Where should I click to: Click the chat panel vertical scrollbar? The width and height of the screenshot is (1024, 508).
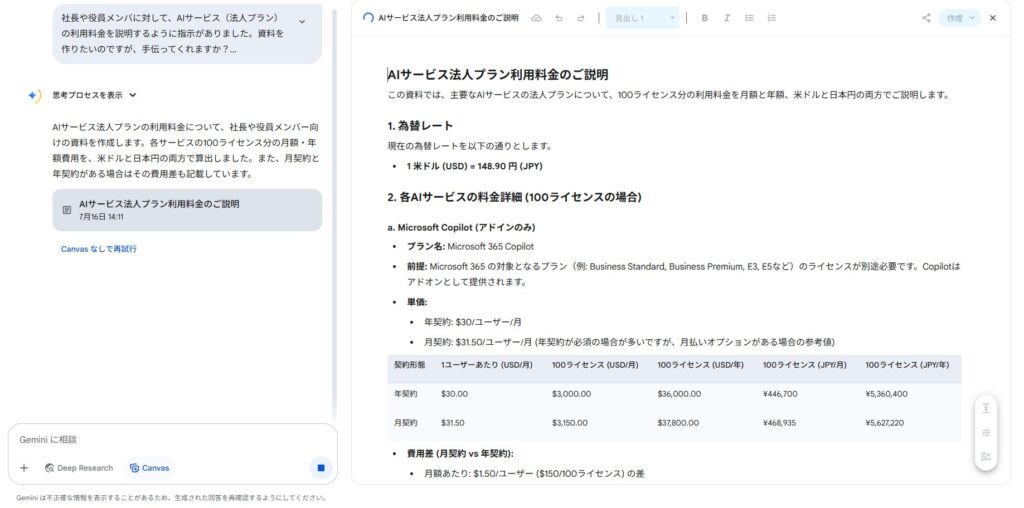(334, 215)
